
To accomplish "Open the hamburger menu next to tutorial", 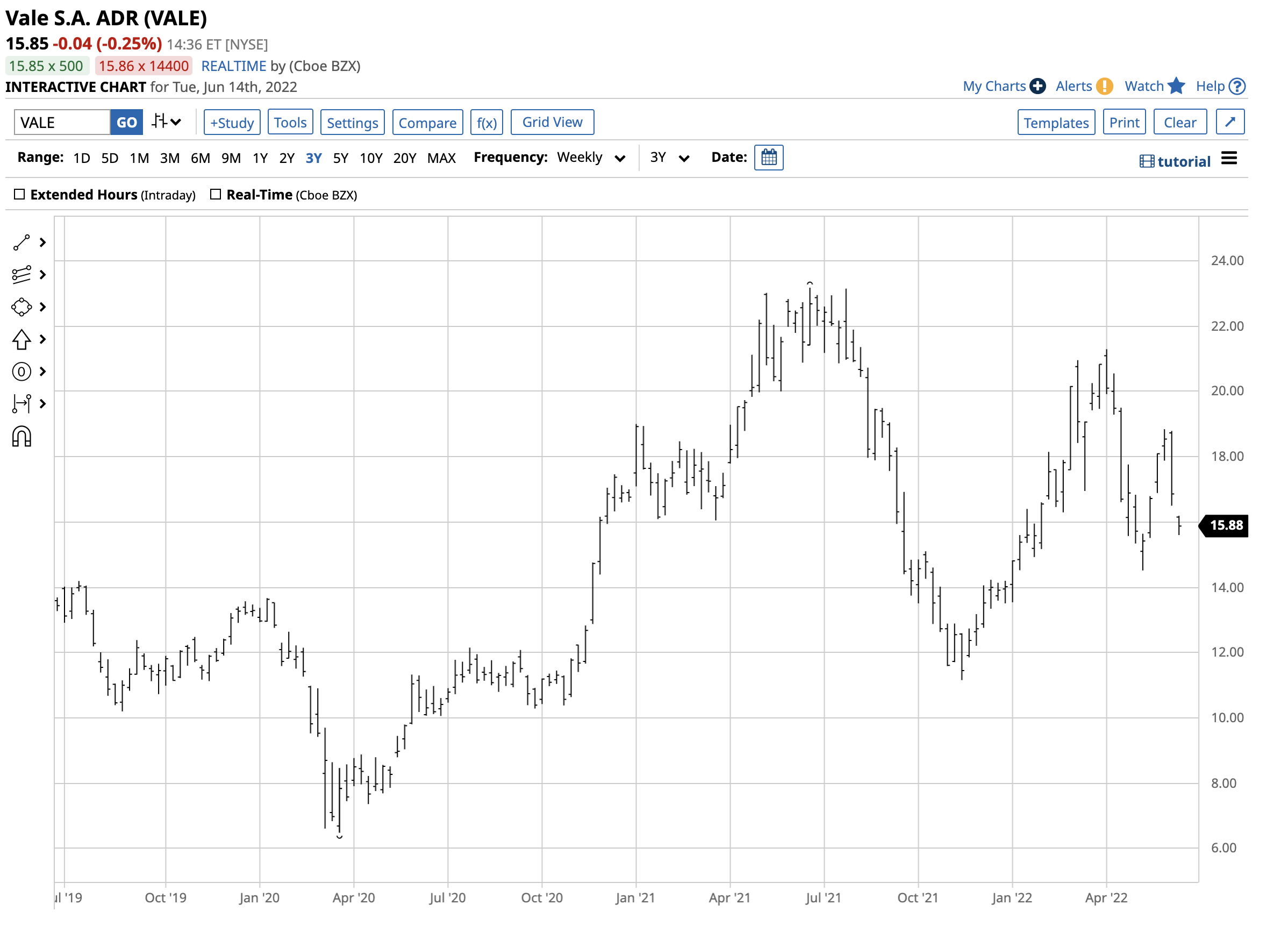I will point(1229,158).
